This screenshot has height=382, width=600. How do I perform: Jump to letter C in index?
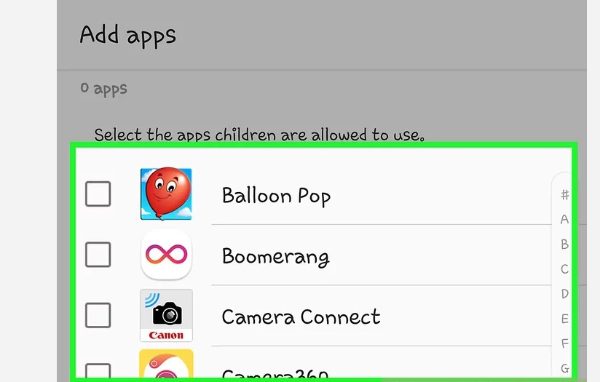(564, 269)
